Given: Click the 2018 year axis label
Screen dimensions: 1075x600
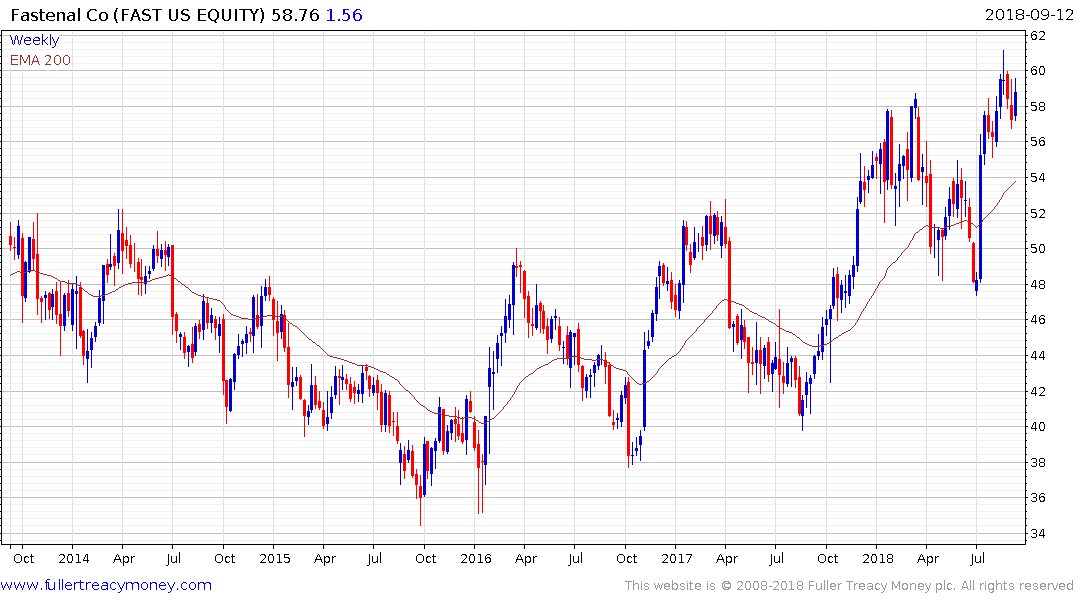Looking at the screenshot, I should pyautogui.click(x=878, y=558).
